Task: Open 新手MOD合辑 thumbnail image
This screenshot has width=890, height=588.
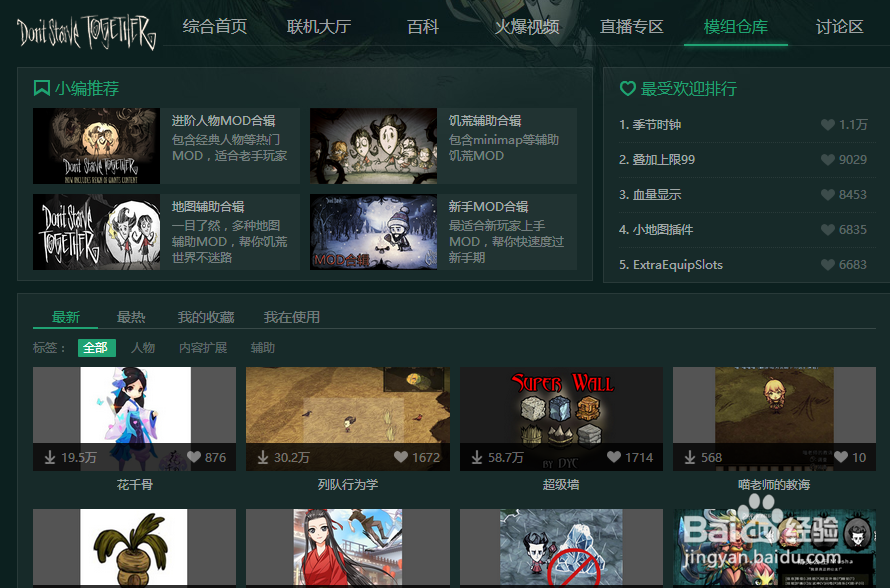Action: click(373, 232)
